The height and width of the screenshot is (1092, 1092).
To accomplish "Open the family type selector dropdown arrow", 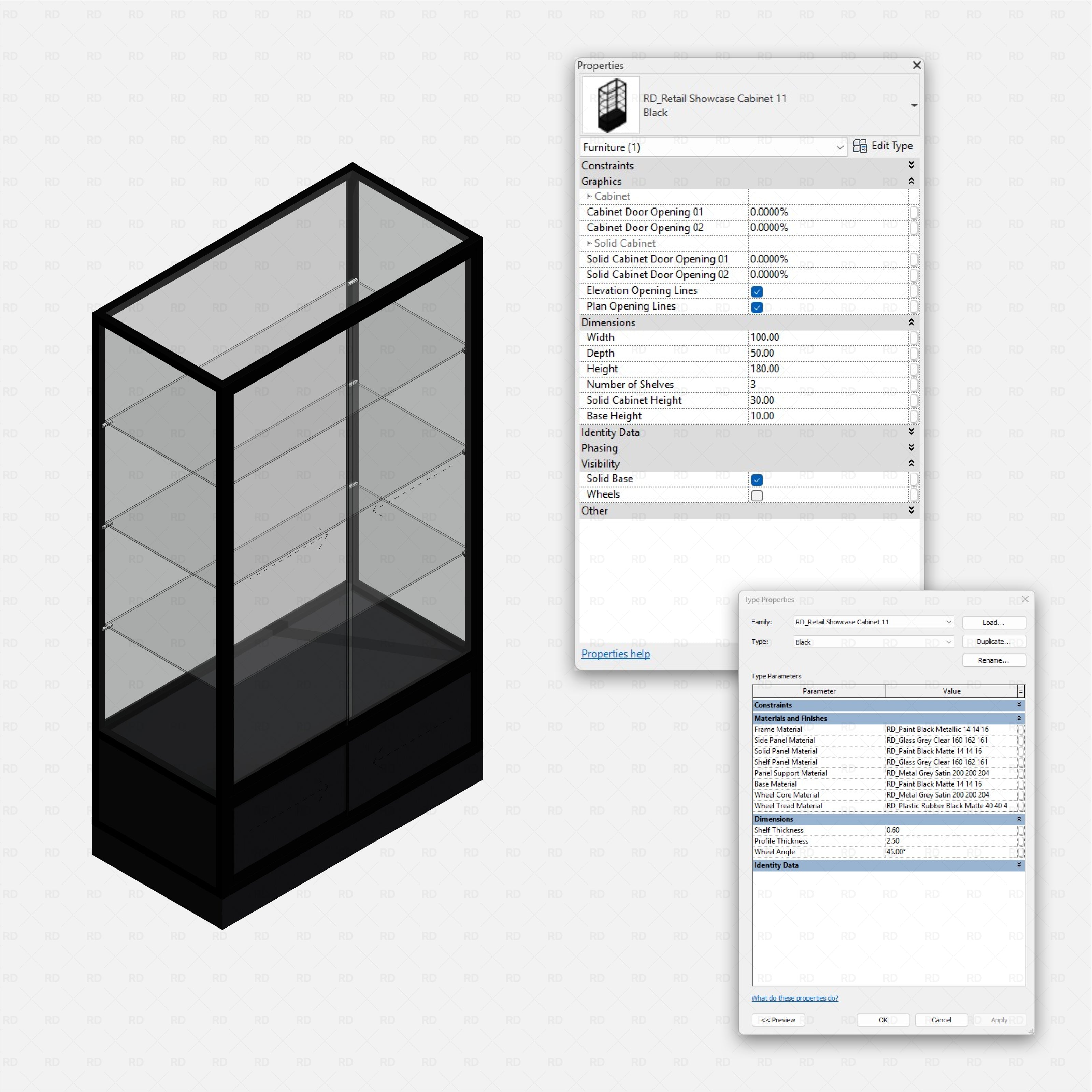I will (914, 106).
